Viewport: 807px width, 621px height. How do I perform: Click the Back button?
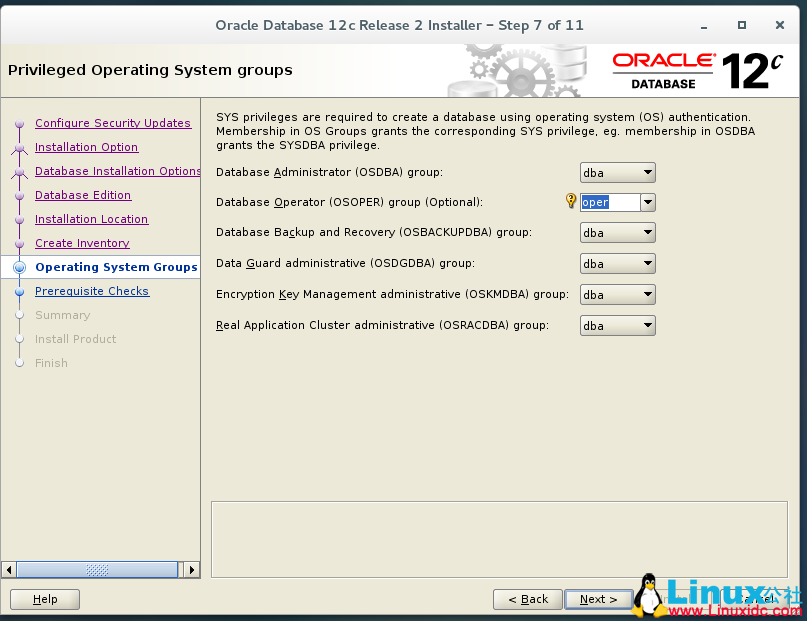[x=527, y=599]
